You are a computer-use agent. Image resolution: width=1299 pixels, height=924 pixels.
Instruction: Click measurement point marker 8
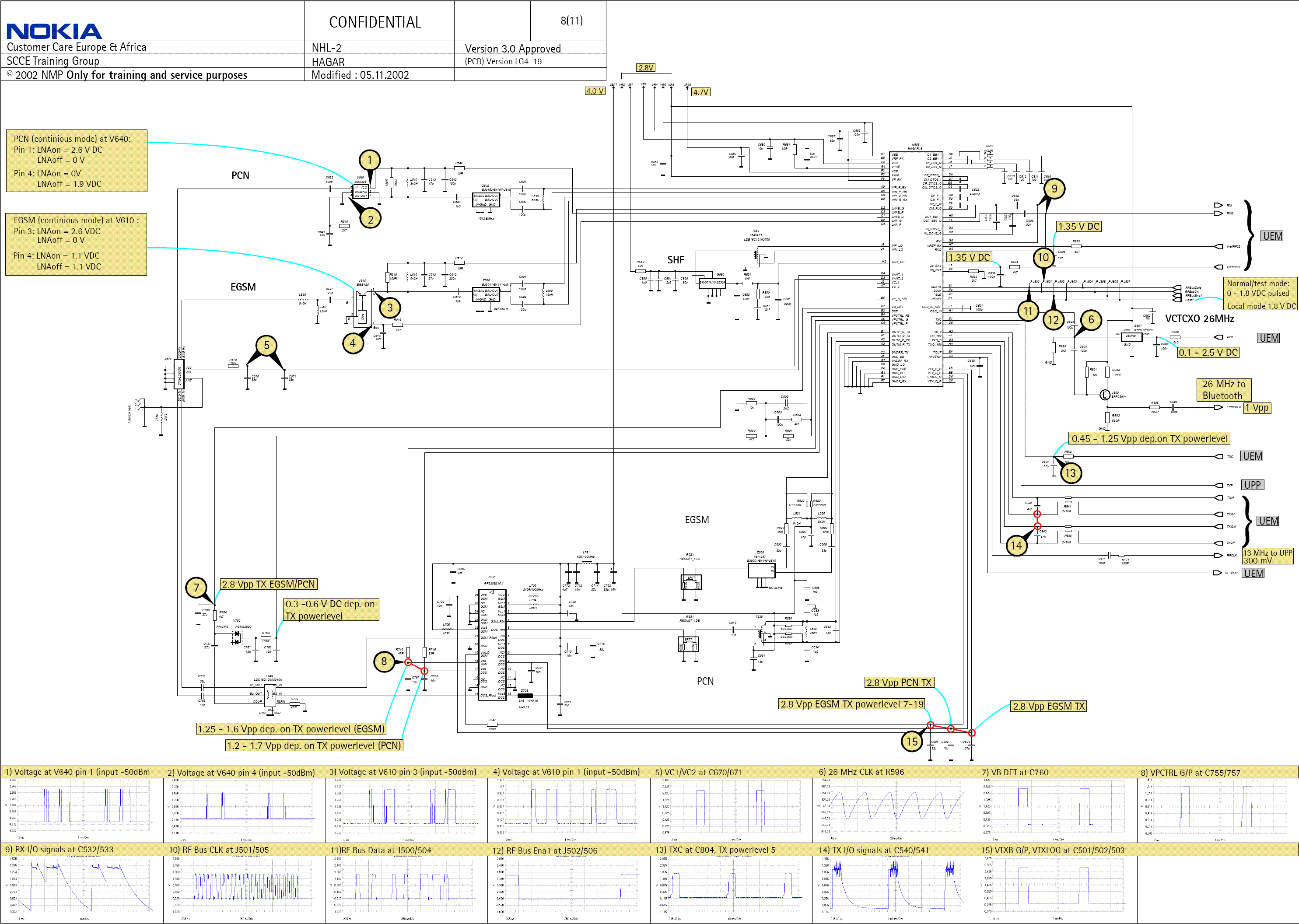(384, 661)
